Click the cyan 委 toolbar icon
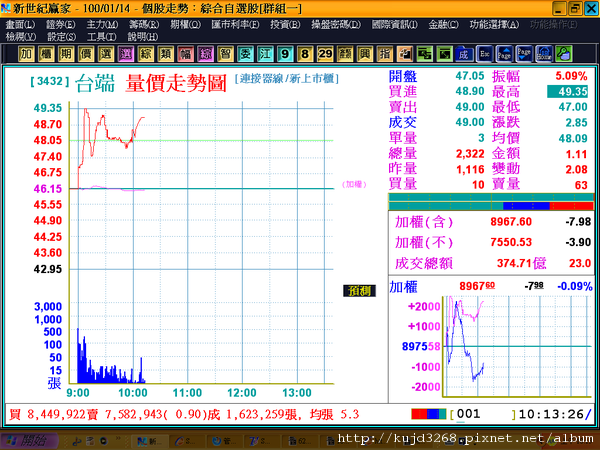The width and height of the screenshot is (600, 450). pyautogui.click(x=245, y=54)
